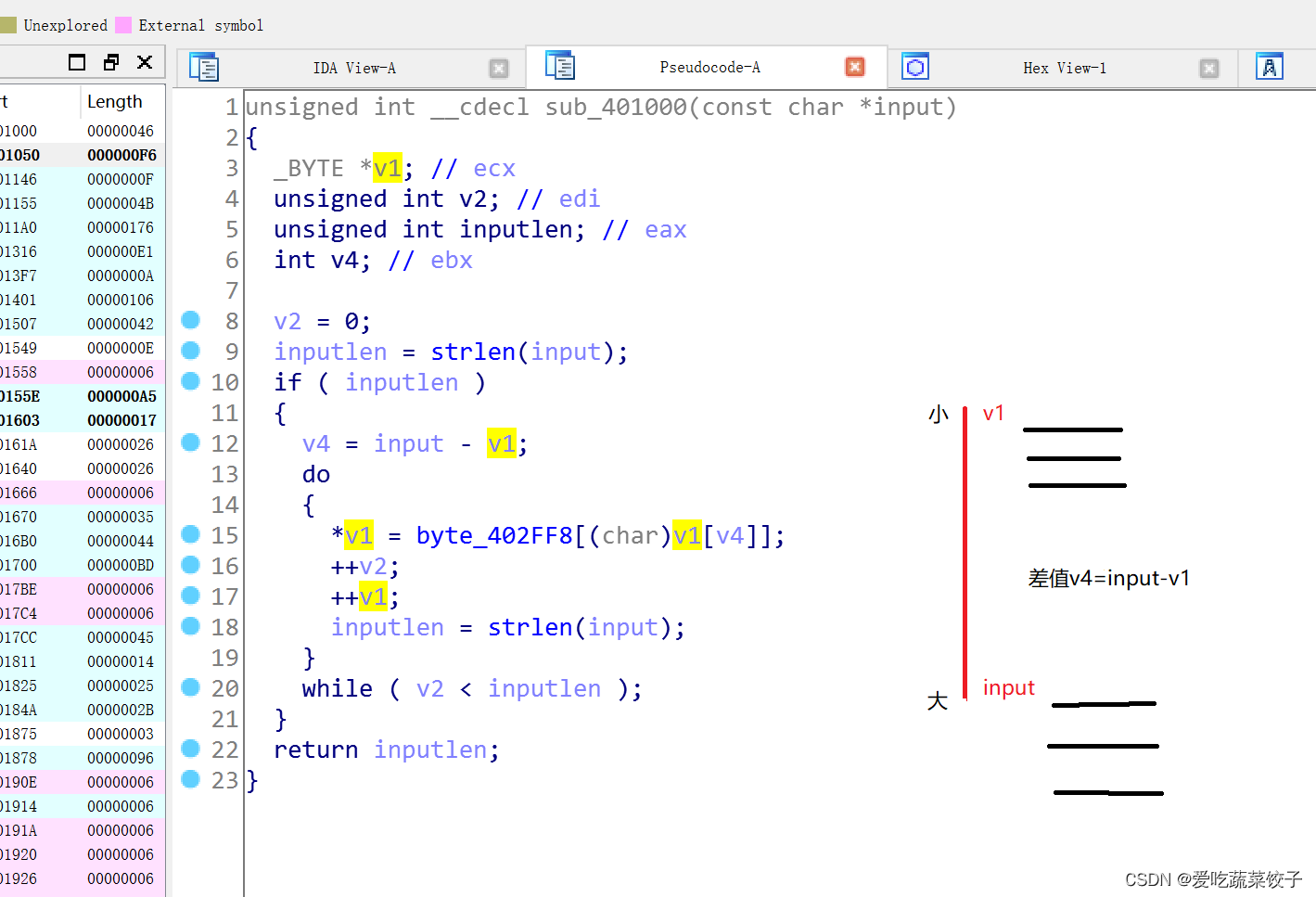The height and width of the screenshot is (897, 1316).
Task: Close the functions panel with X icon
Action: [x=145, y=62]
